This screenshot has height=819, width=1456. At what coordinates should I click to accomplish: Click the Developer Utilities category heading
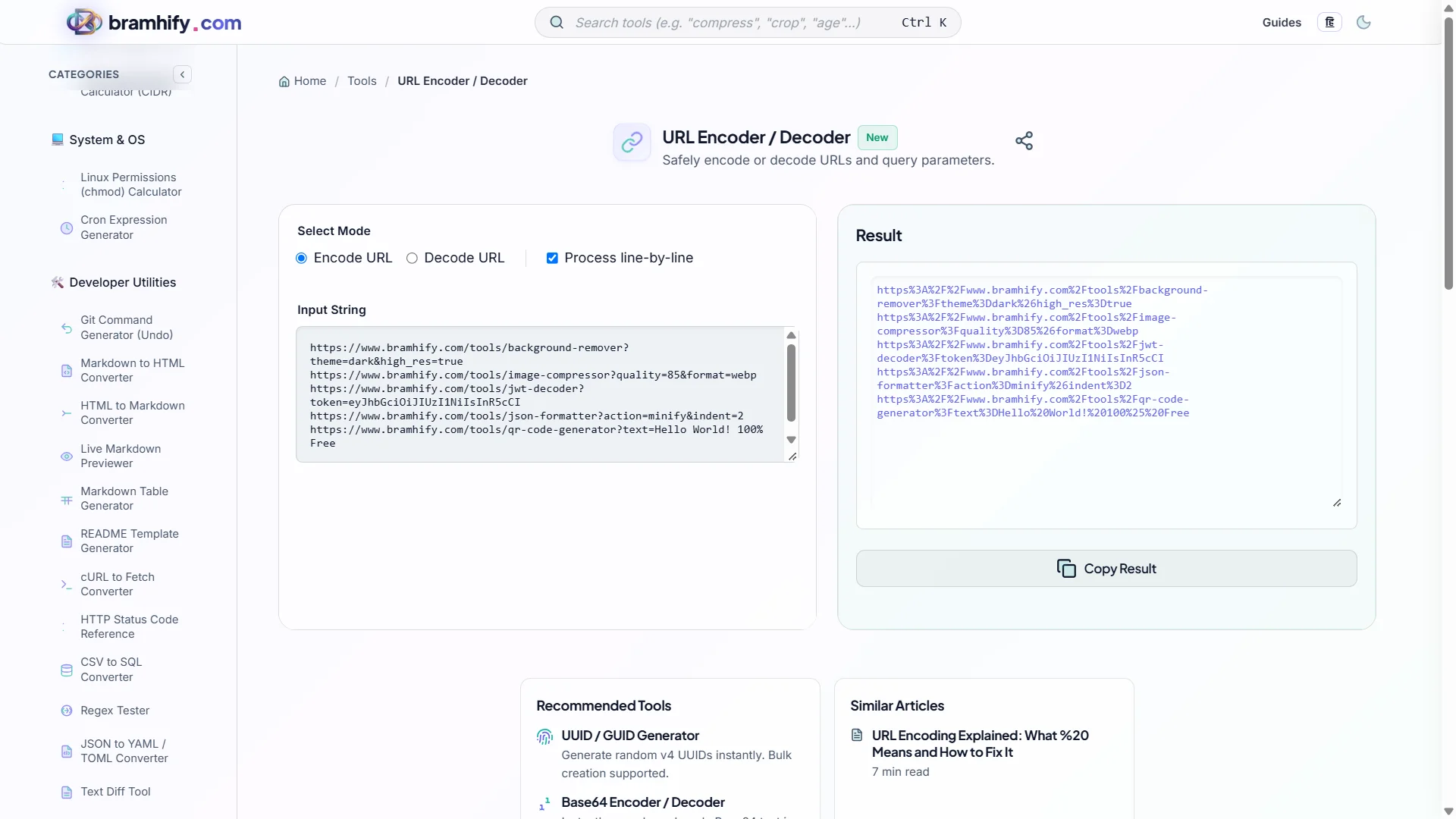[123, 283]
